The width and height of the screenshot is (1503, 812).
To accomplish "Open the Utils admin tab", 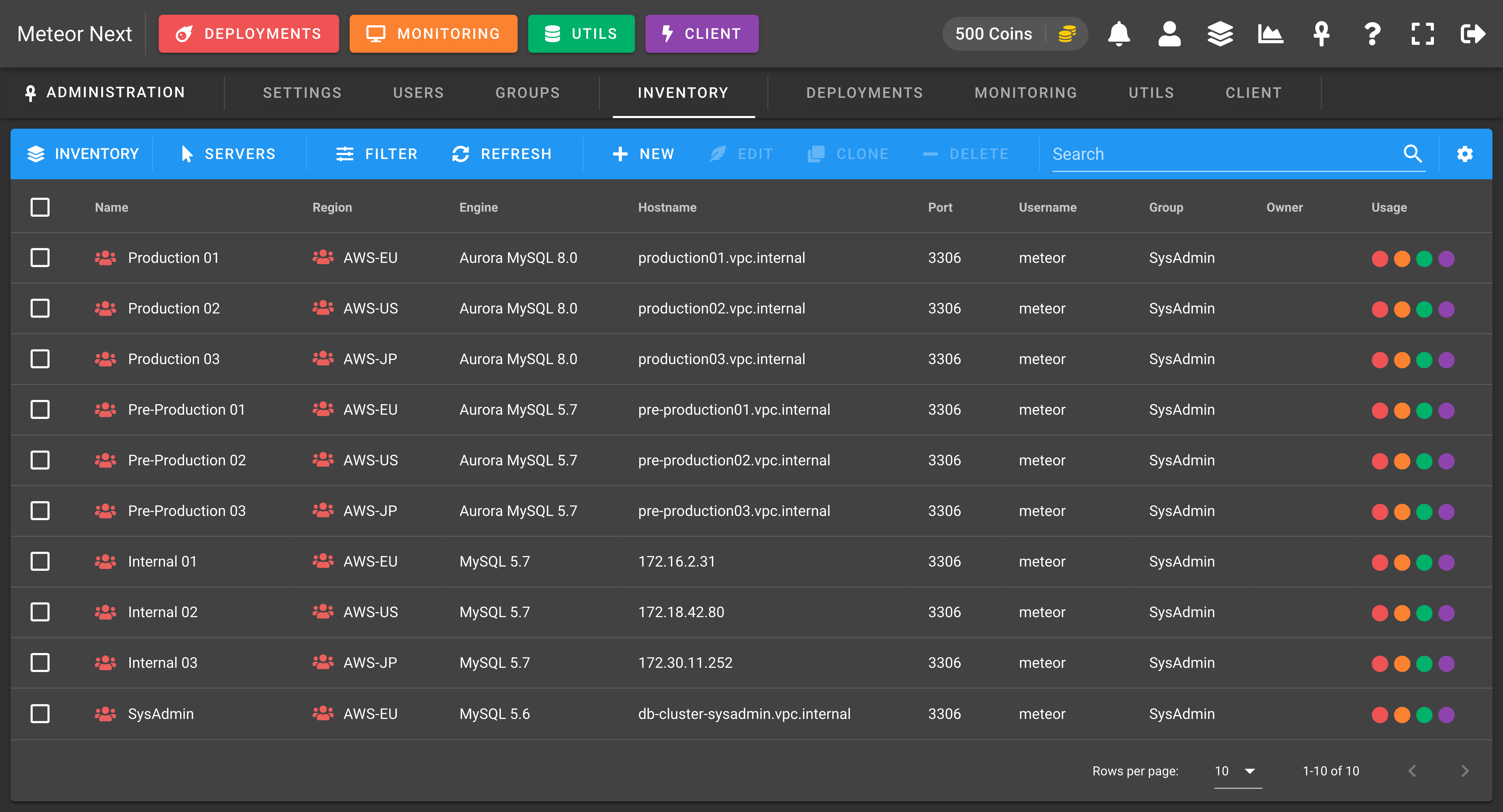I will [1151, 93].
